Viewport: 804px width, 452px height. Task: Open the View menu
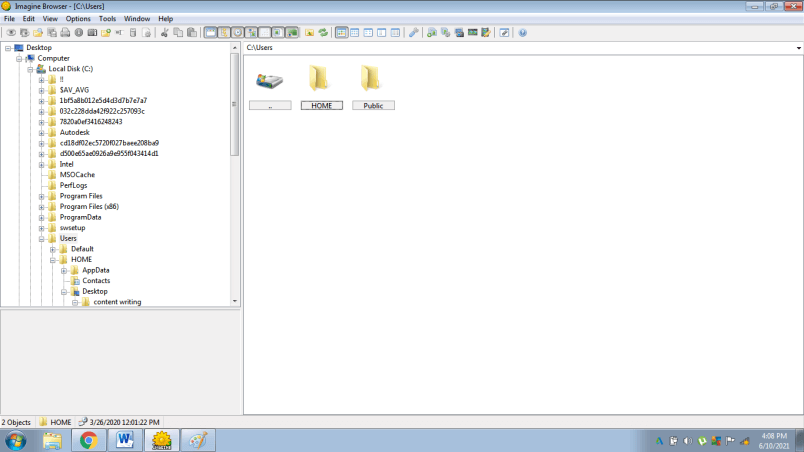tap(50, 18)
